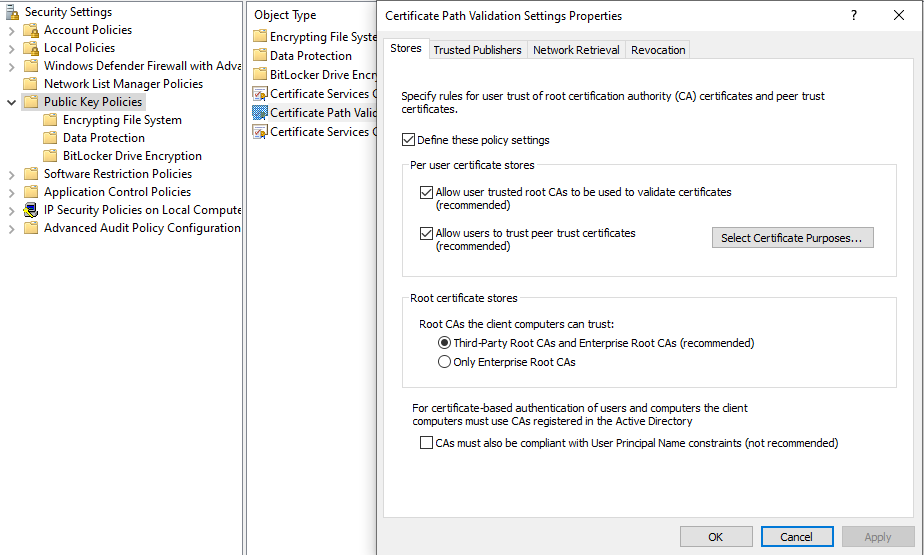
Task: Select Account Policies tree label
Action: point(88,30)
